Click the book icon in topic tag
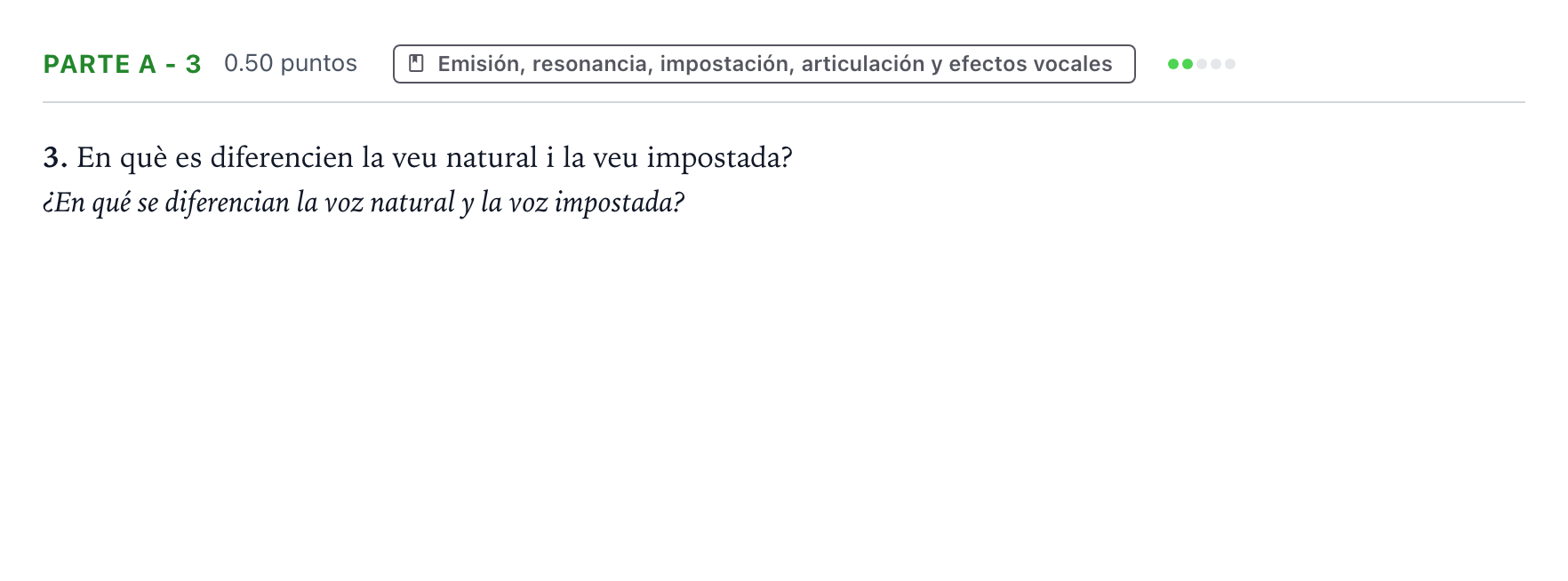This screenshot has height=581, width=1568. [x=415, y=64]
